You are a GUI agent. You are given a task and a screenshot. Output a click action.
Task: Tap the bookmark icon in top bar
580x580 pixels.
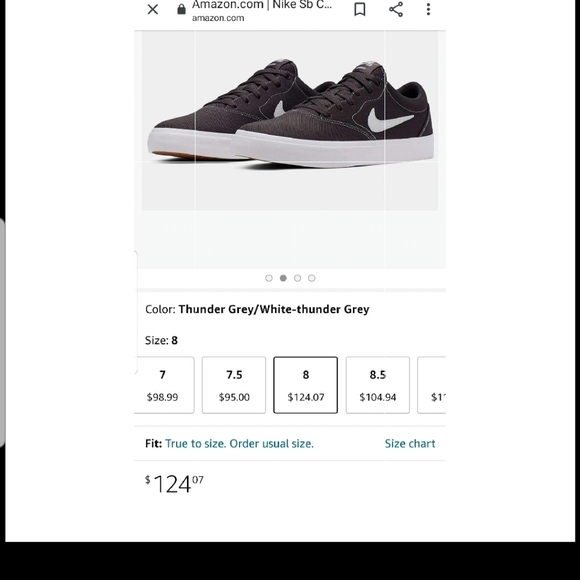360,9
